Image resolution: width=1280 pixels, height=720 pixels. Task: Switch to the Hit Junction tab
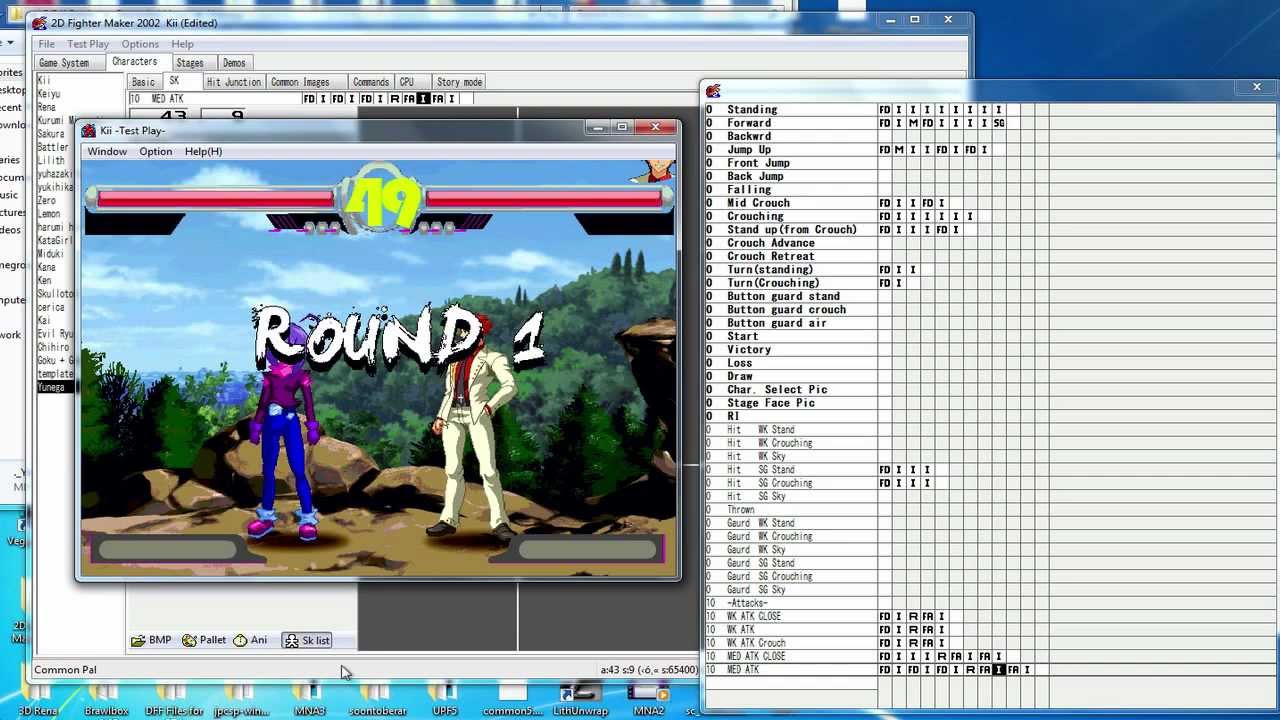click(x=234, y=82)
